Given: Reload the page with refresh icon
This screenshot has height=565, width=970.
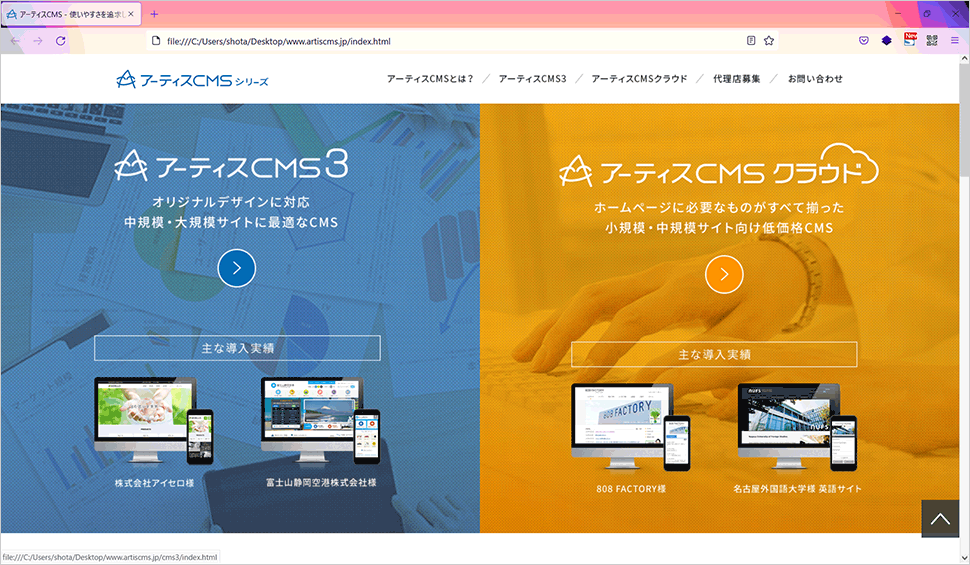Looking at the screenshot, I should 61,41.
